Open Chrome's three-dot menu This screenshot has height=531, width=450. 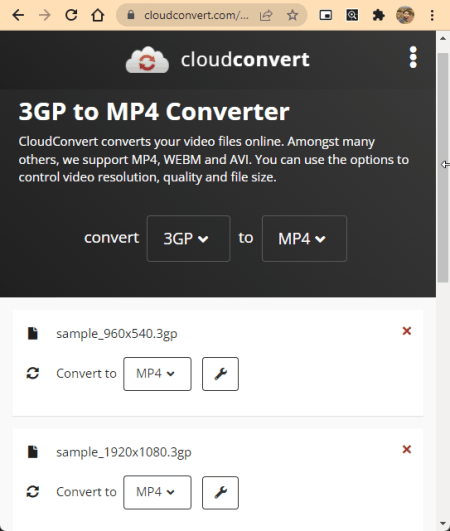click(432, 15)
